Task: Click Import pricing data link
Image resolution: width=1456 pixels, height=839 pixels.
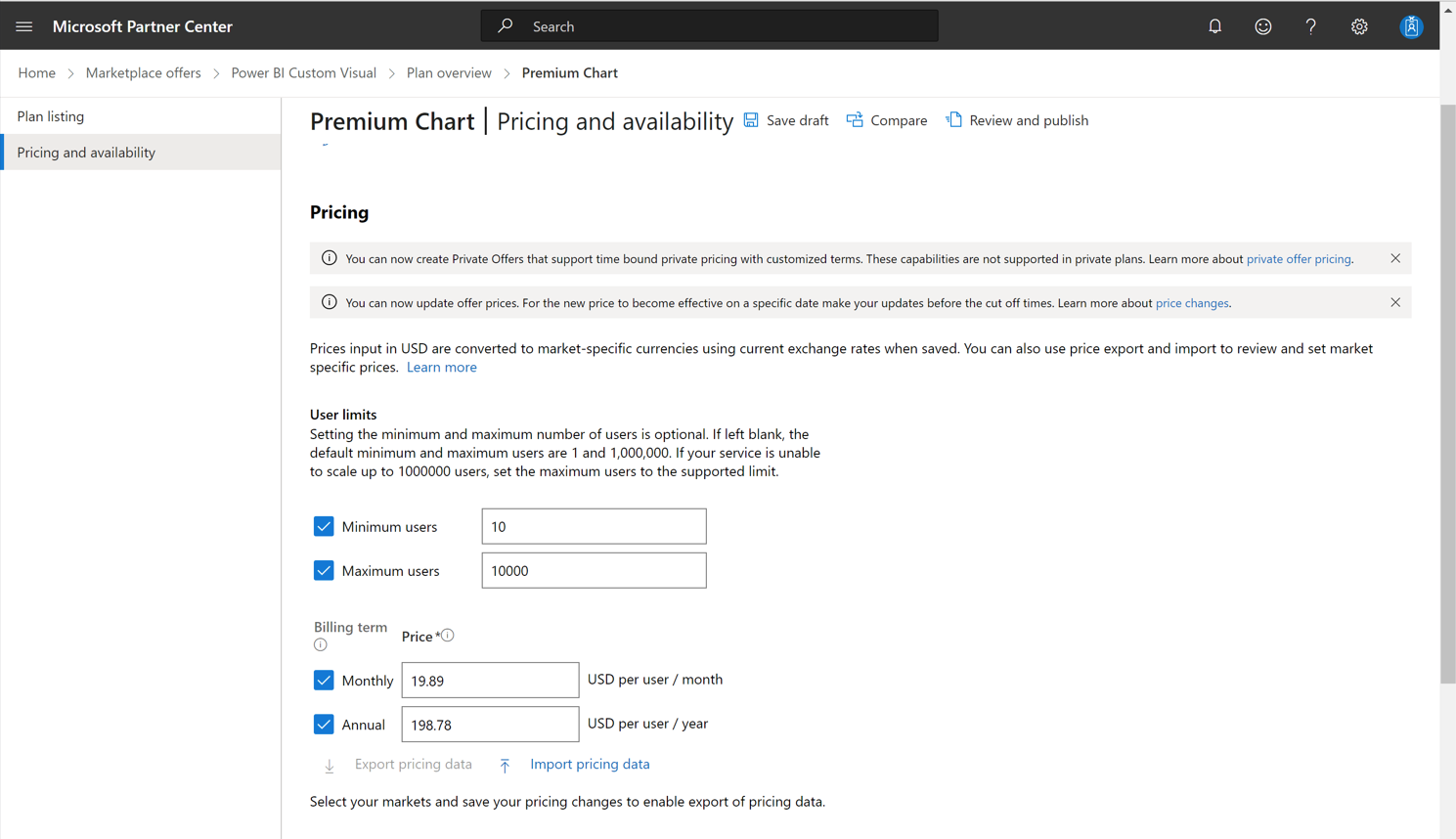Action: pos(590,764)
